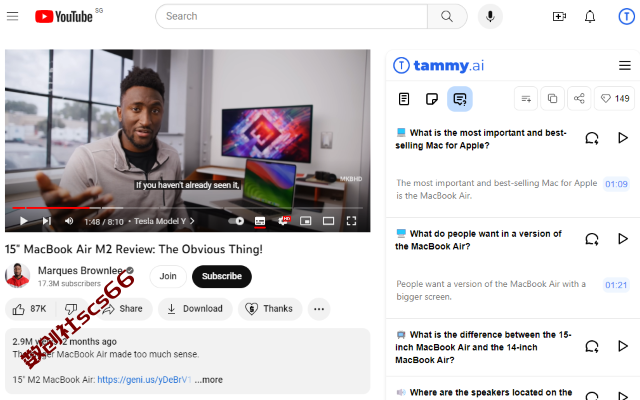Play the best-selling Mac question segment
Viewport: 640px width, 400px height.
pyautogui.click(x=622, y=138)
